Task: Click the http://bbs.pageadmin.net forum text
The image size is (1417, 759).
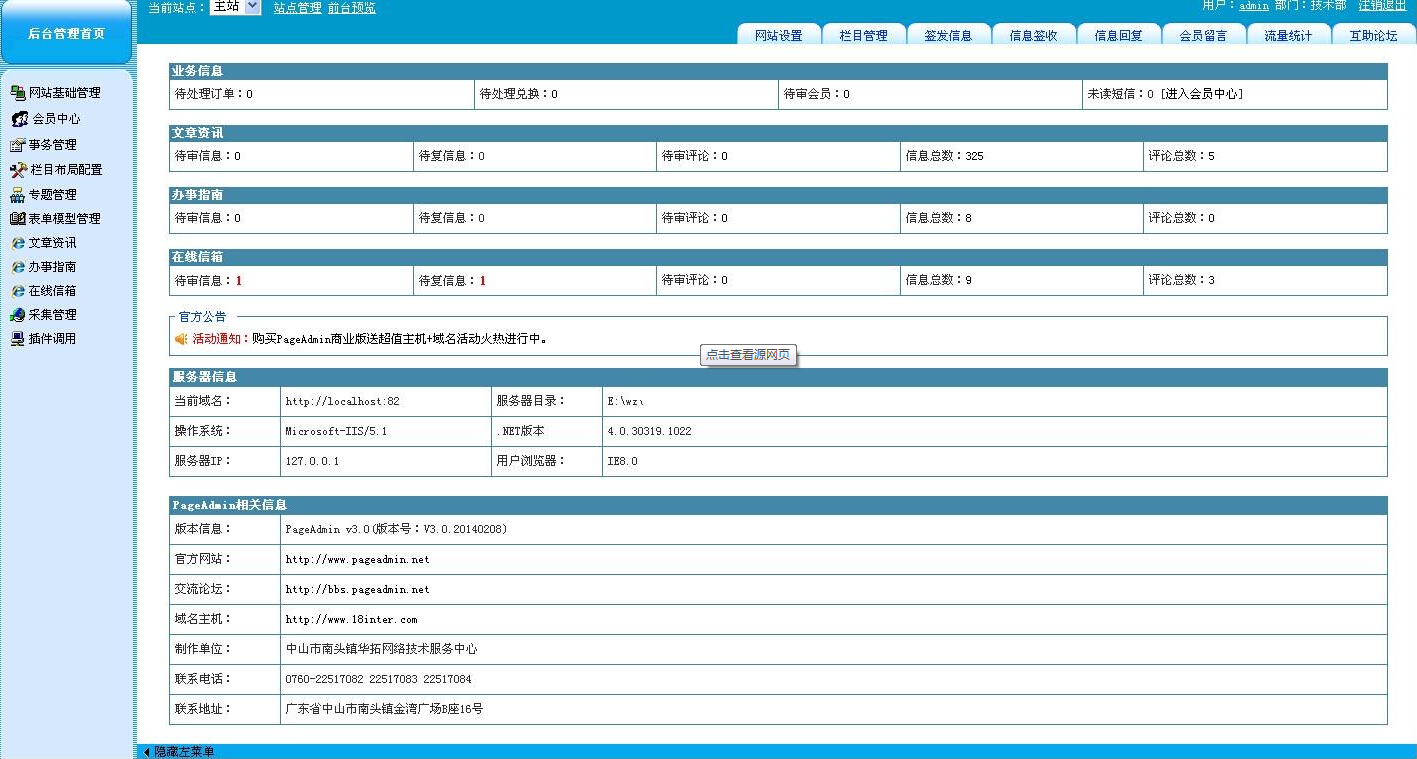Action: pos(358,590)
